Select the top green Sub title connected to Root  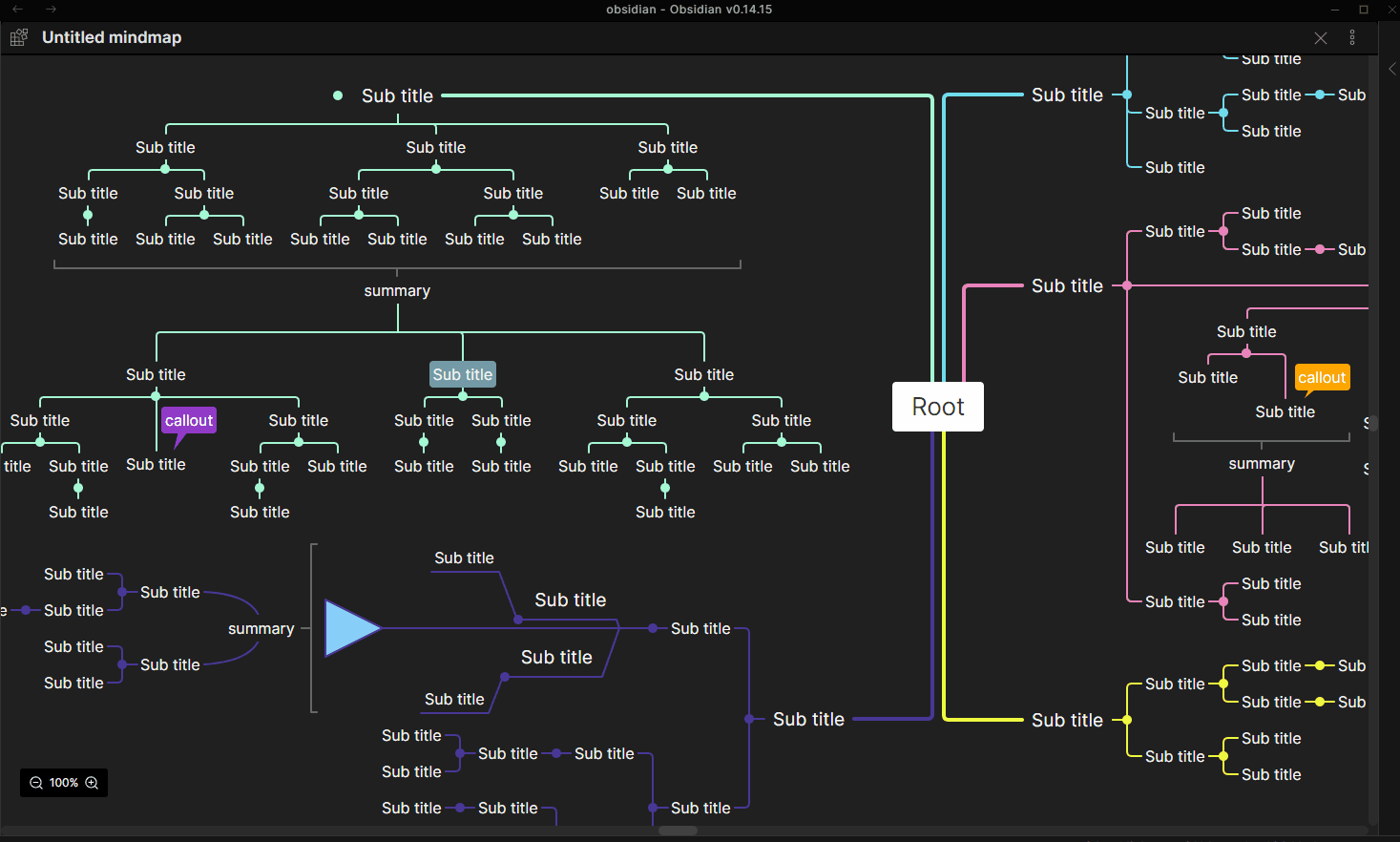pyautogui.click(x=397, y=95)
